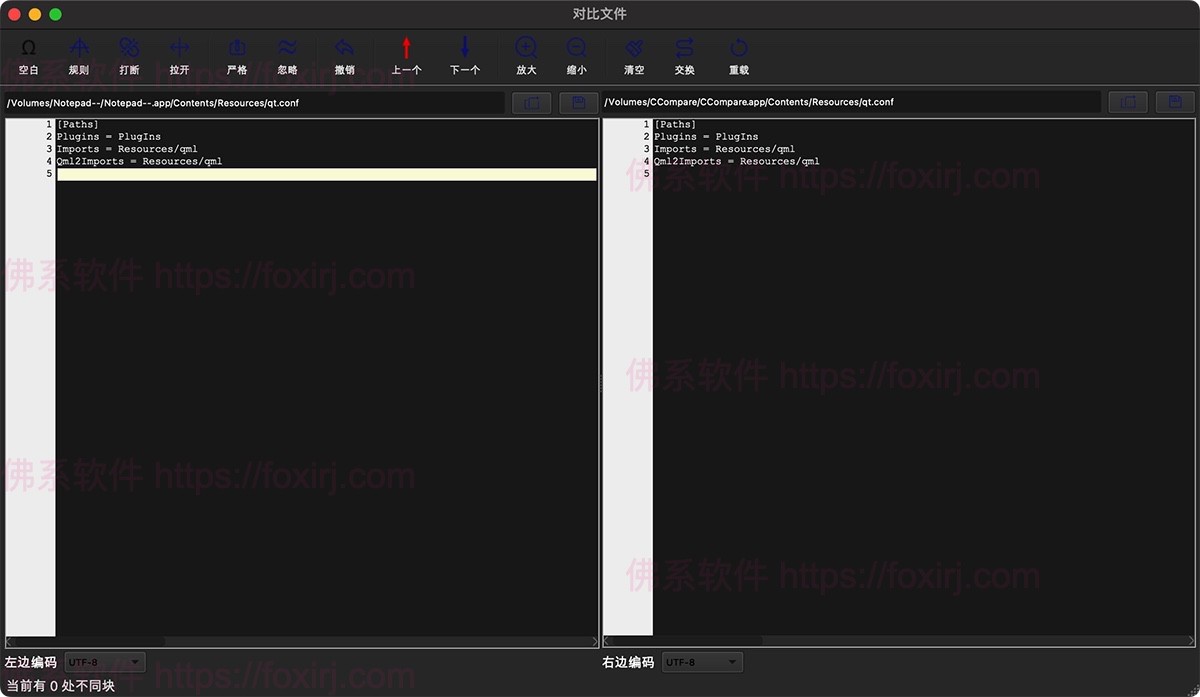Jump to previous difference with 上一个
Image resolution: width=1200 pixels, height=697 pixels.
(x=406, y=50)
